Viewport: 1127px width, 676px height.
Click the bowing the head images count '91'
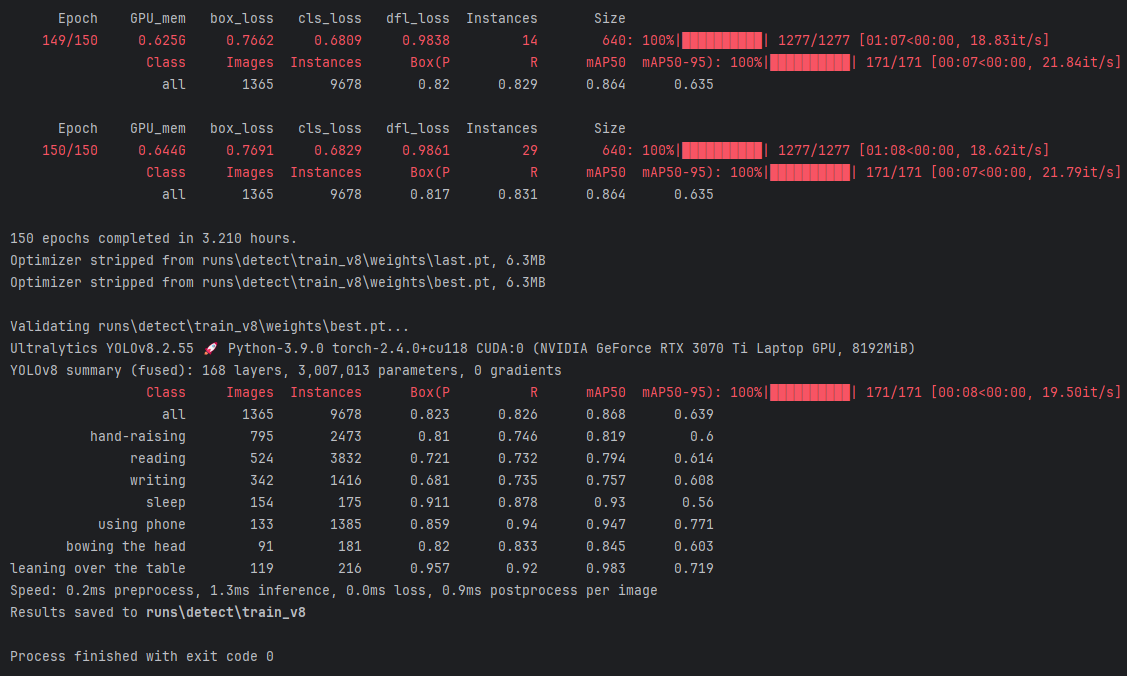coord(266,546)
